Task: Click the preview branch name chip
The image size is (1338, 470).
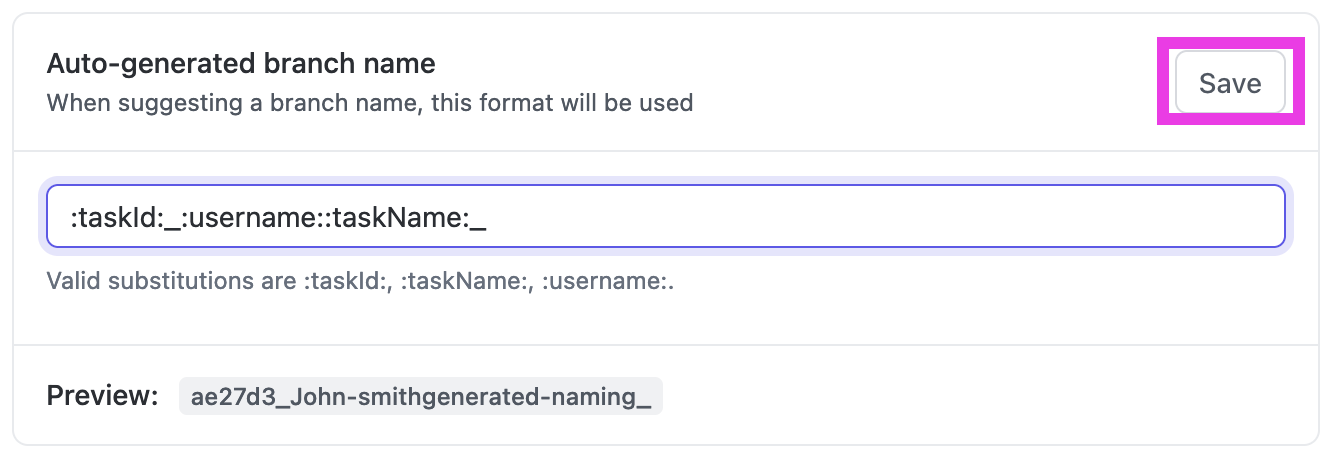Action: click(x=420, y=396)
